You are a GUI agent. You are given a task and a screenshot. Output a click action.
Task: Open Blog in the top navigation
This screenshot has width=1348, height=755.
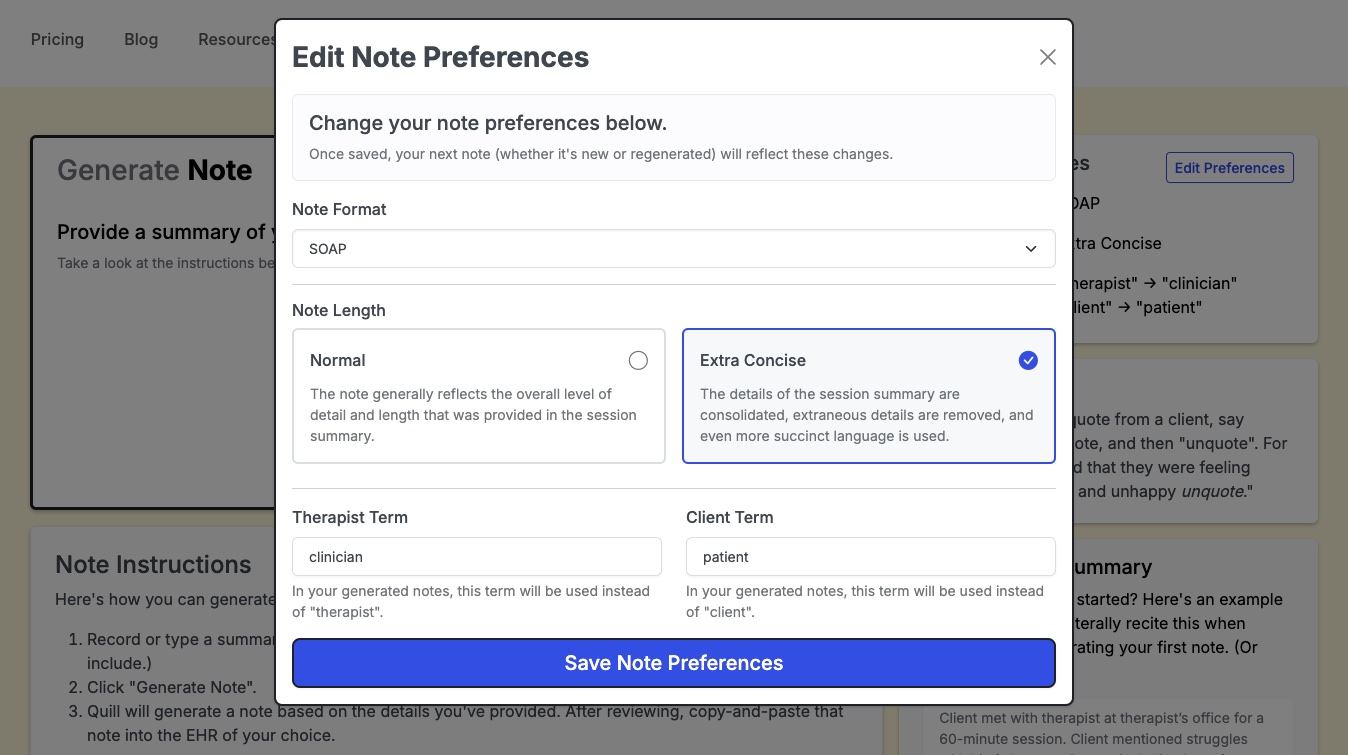click(x=141, y=39)
